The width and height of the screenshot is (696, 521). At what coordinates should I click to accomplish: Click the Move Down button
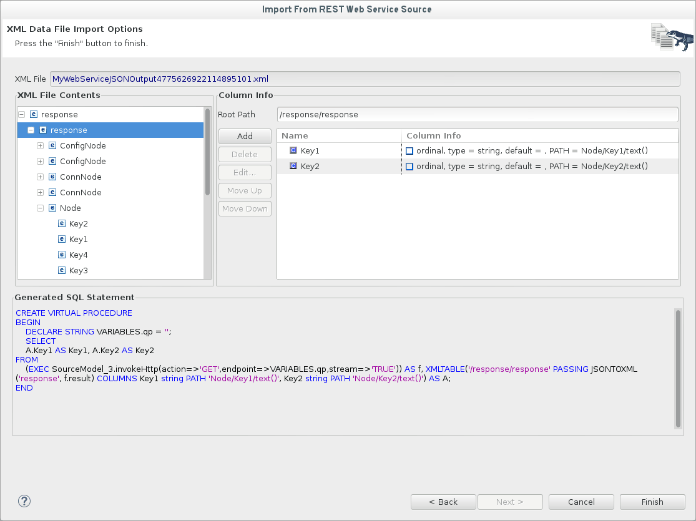pos(245,209)
